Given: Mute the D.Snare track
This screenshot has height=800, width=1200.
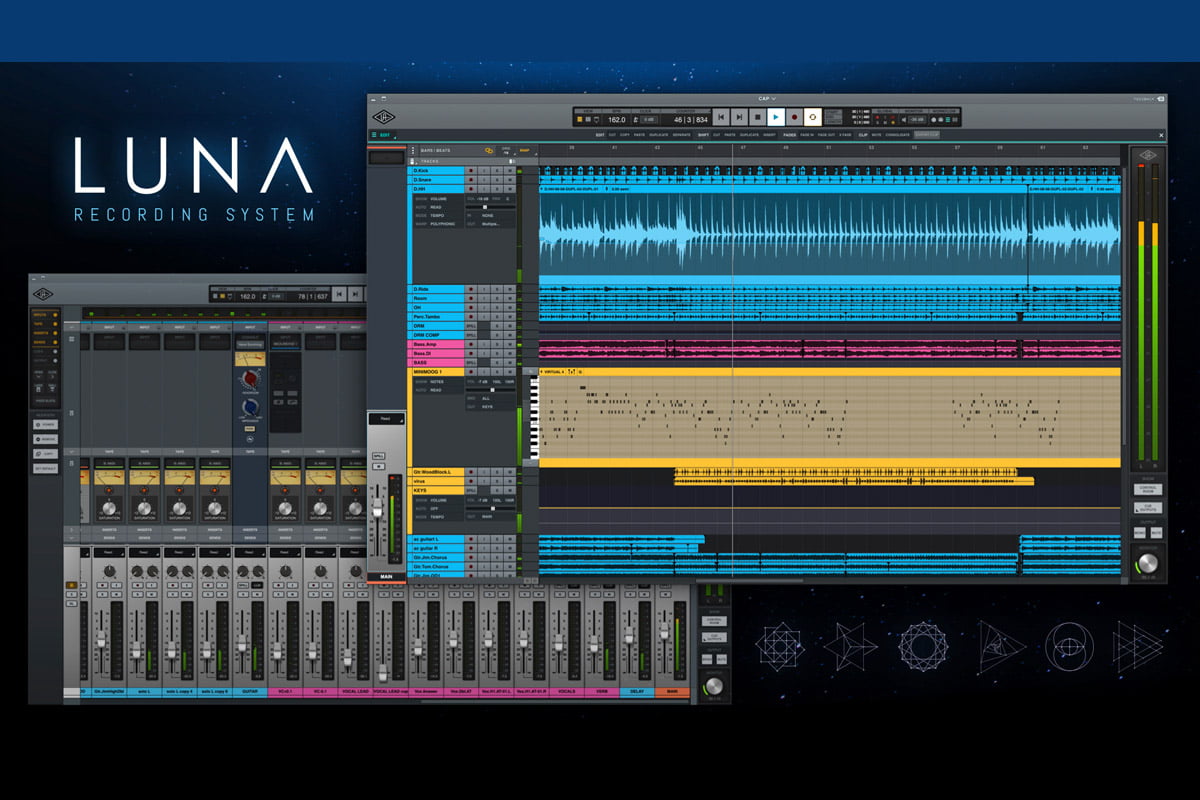Looking at the screenshot, I should [510, 179].
